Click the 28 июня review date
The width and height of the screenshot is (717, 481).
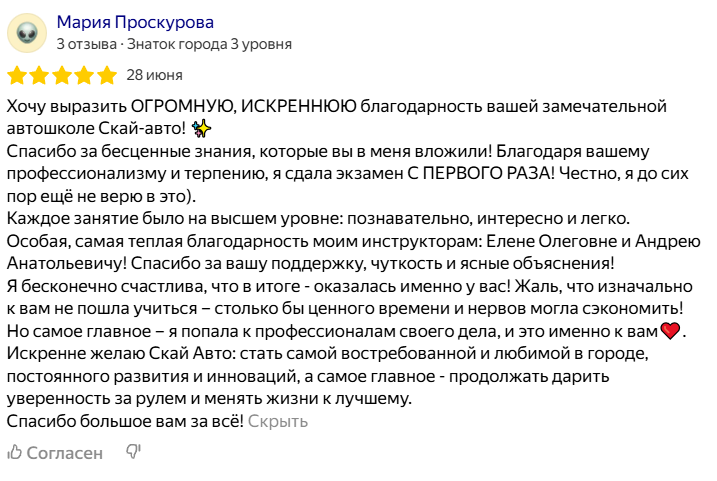pyautogui.click(x=154, y=75)
